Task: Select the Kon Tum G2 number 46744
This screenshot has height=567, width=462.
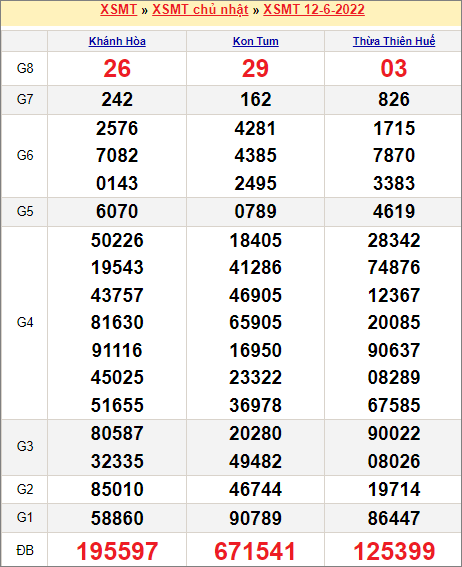Action: click(256, 489)
